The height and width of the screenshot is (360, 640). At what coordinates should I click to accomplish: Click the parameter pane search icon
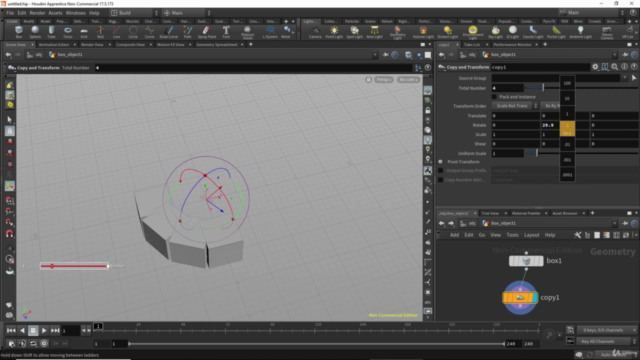click(x=615, y=67)
